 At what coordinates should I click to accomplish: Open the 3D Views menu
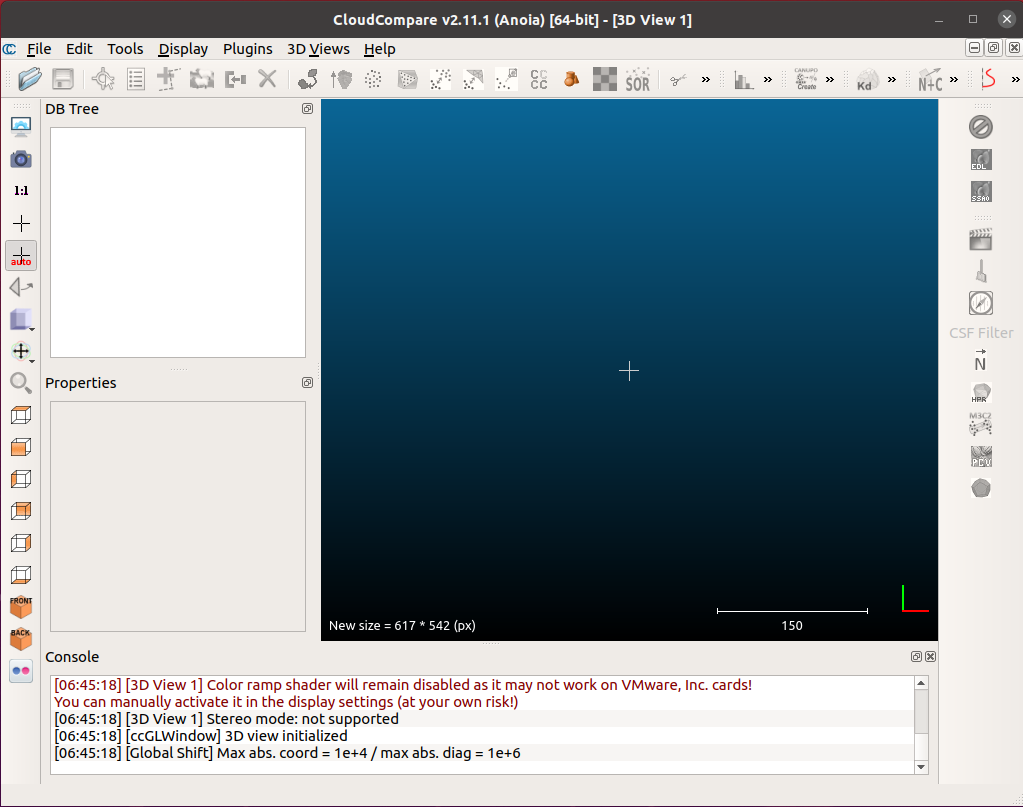pyautogui.click(x=318, y=49)
